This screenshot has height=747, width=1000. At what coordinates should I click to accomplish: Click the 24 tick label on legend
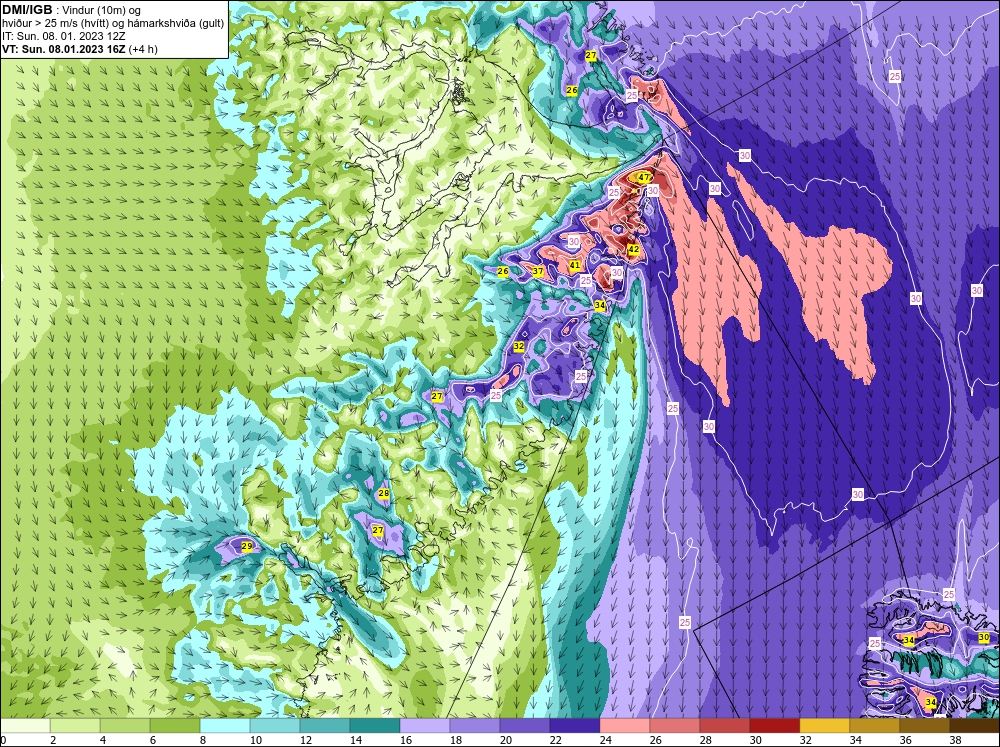tap(606, 740)
